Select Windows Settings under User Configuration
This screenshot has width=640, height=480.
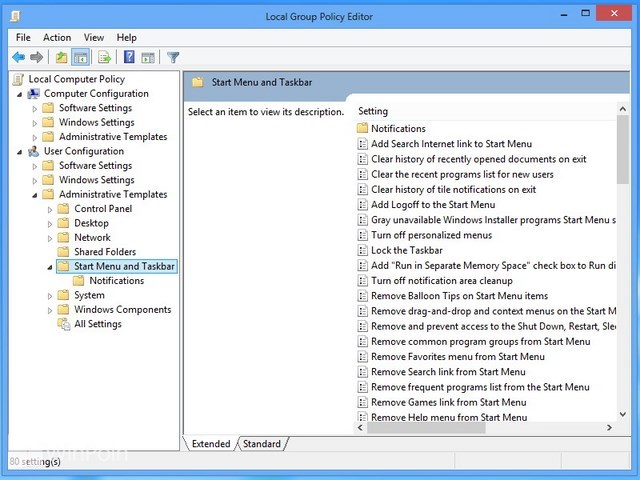pos(96,180)
